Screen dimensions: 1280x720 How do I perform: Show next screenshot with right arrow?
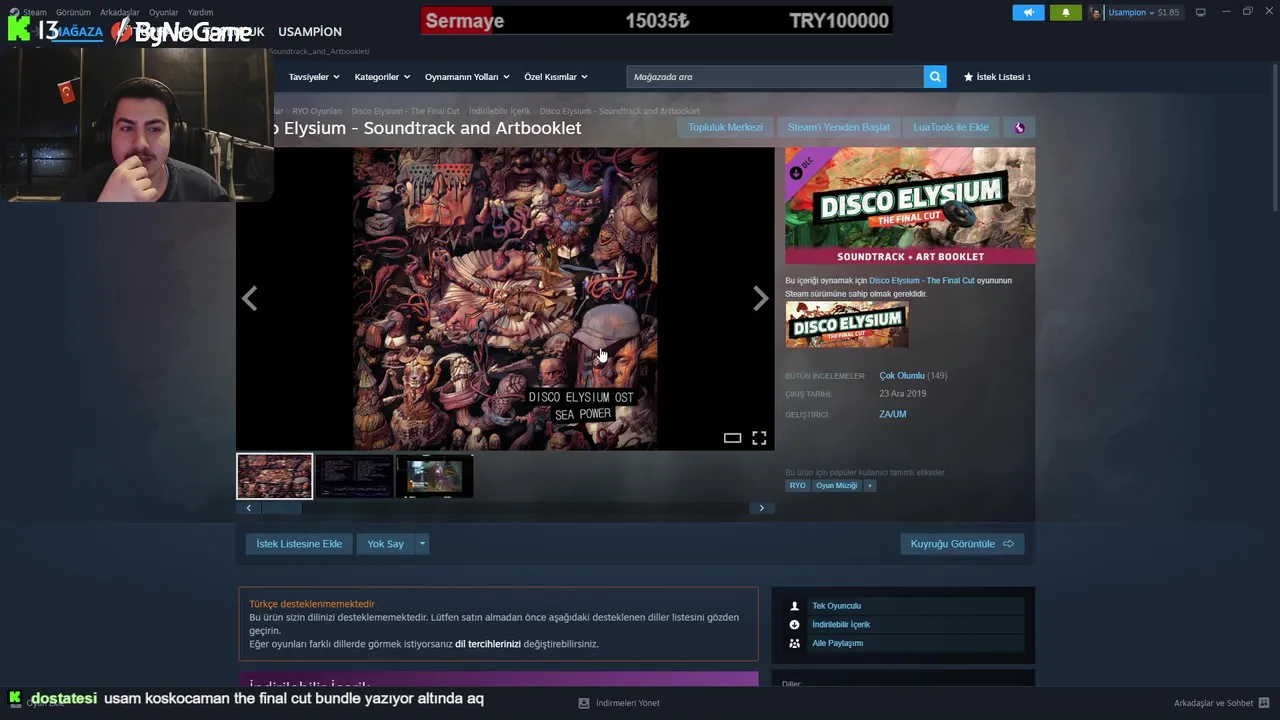pyautogui.click(x=760, y=298)
